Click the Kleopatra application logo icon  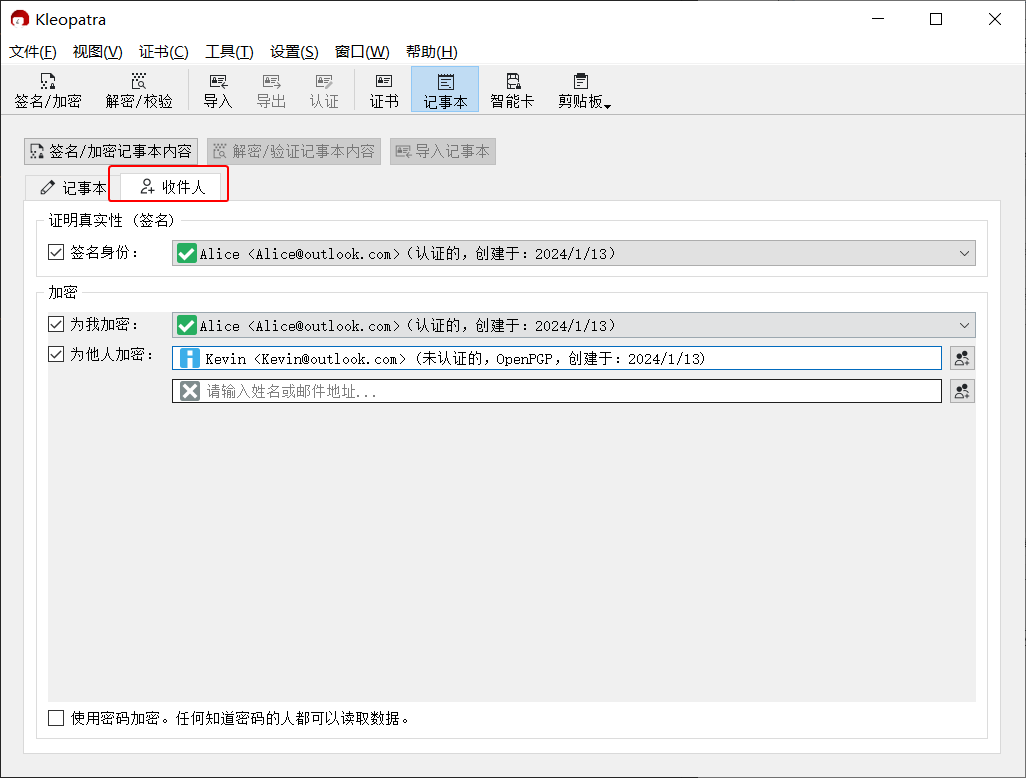(20, 19)
